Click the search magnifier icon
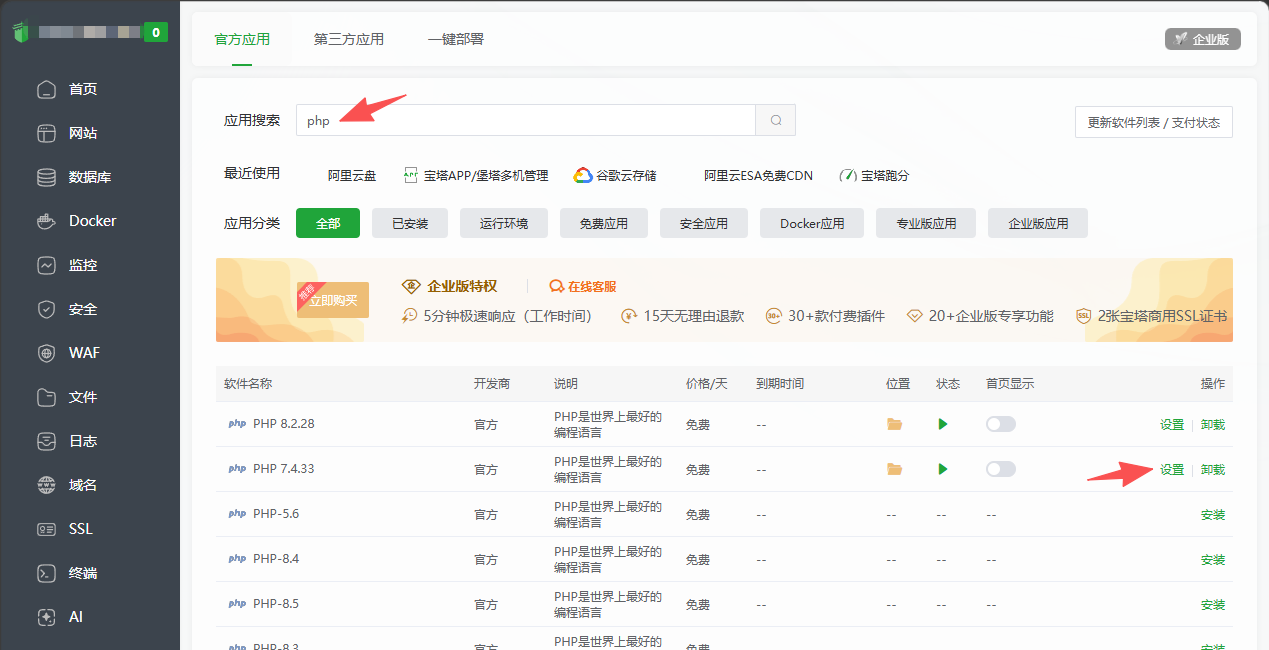Viewport: 1269px width, 650px height. pos(776,120)
